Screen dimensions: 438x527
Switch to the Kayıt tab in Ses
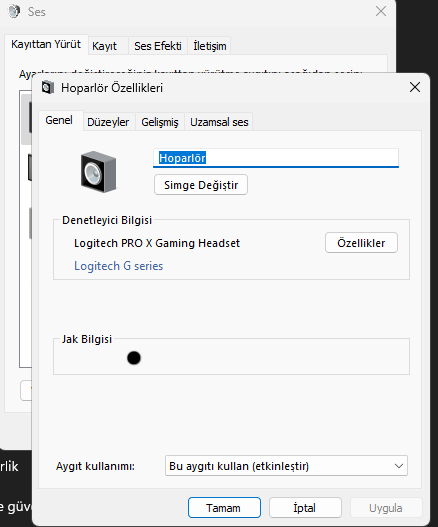pos(105,46)
